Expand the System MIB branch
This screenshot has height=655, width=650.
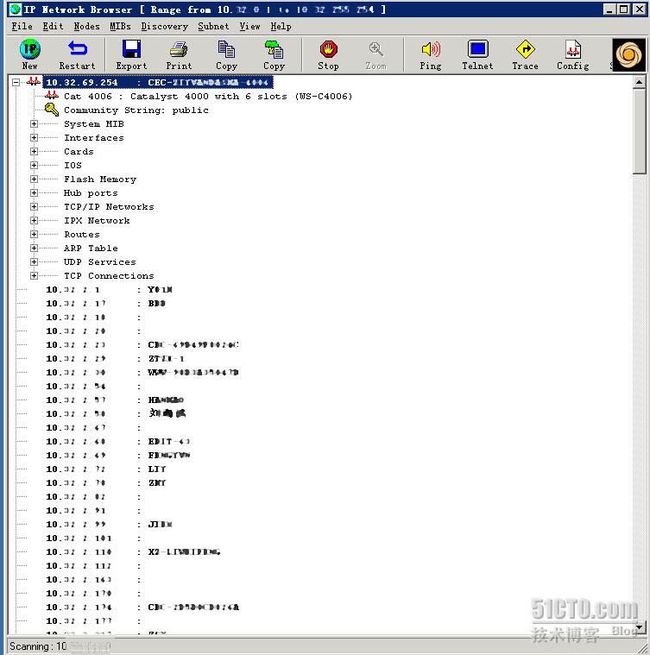(x=34, y=124)
